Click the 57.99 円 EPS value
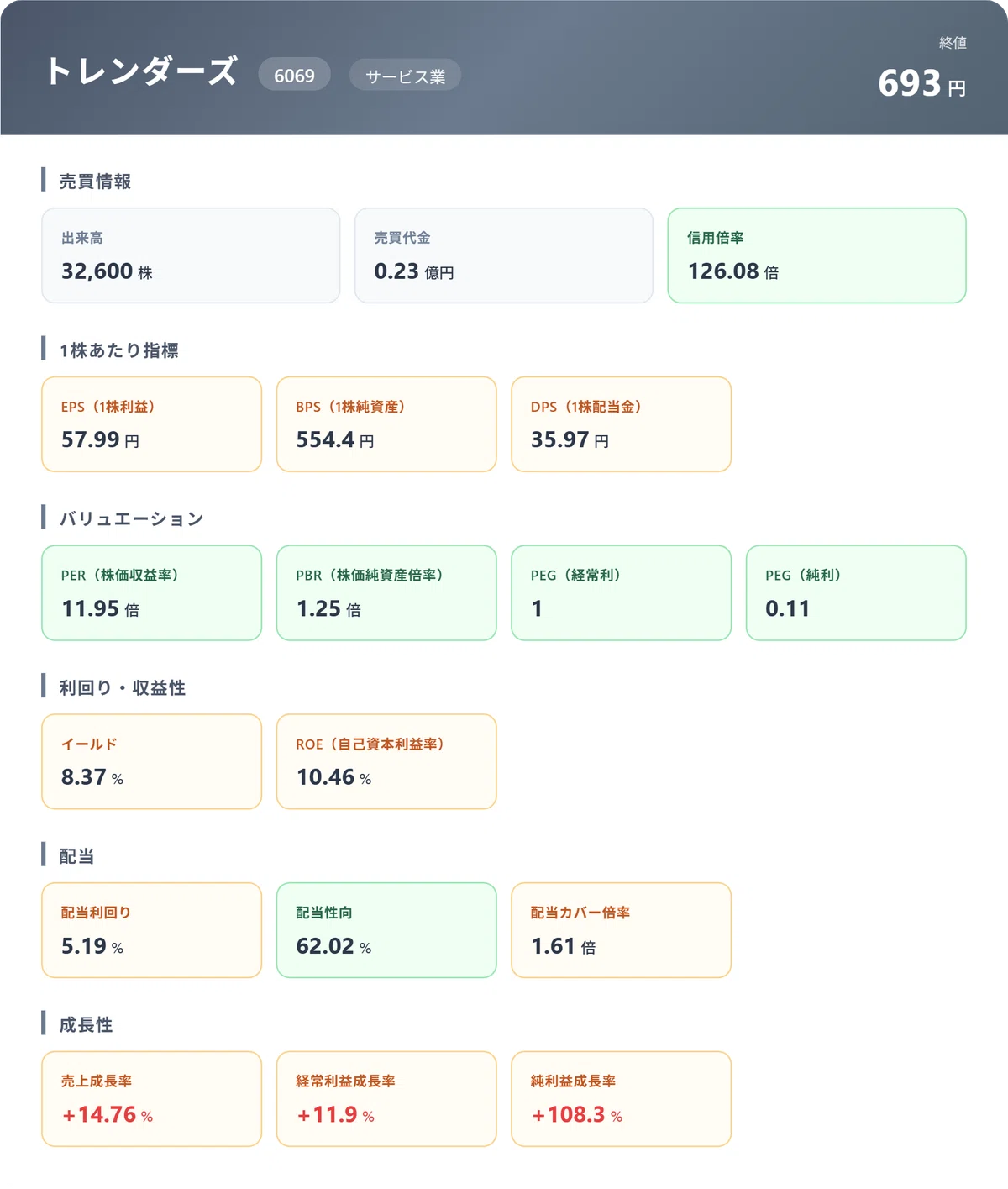 (x=100, y=439)
